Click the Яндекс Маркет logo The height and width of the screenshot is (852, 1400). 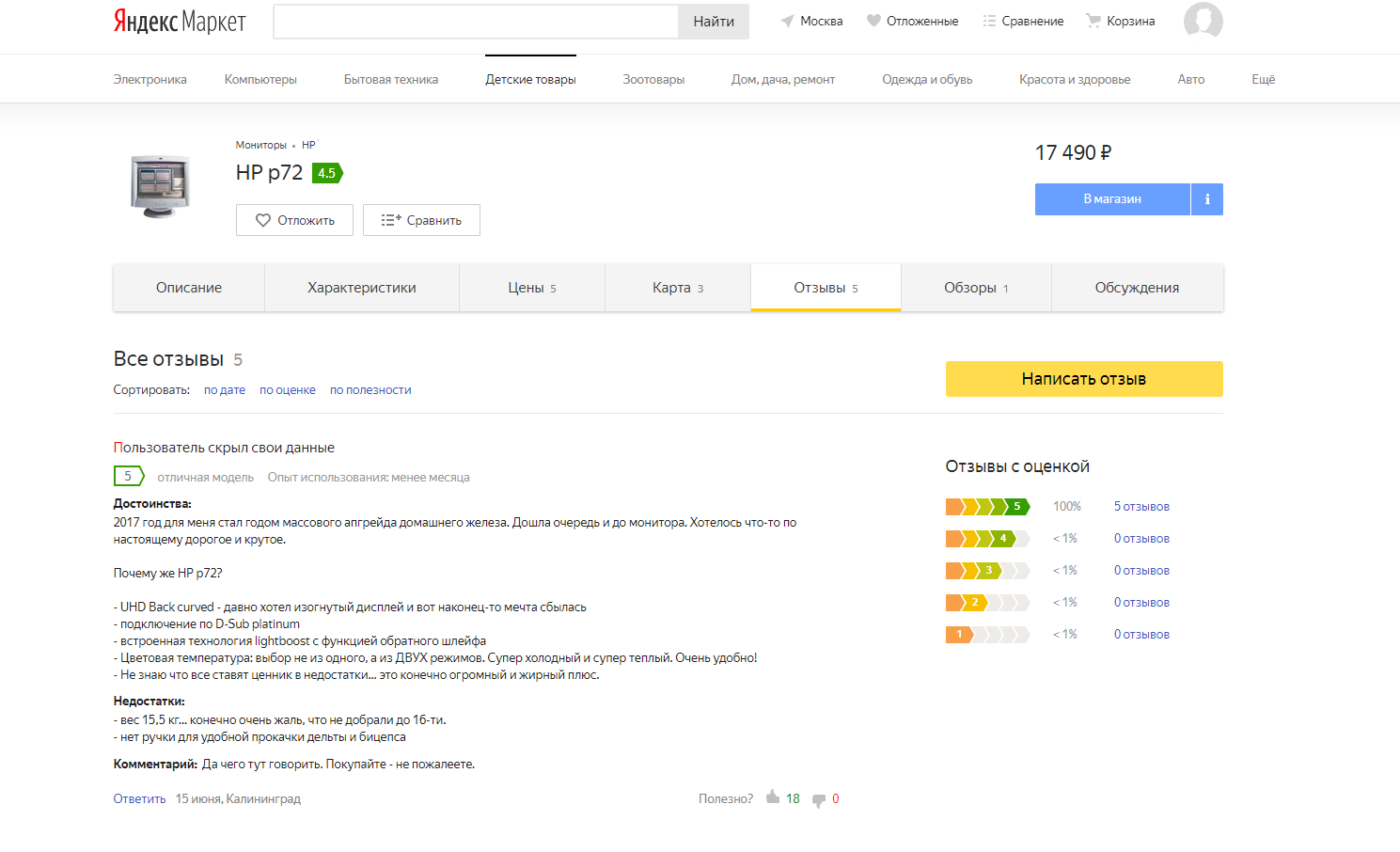pyautogui.click(x=180, y=21)
